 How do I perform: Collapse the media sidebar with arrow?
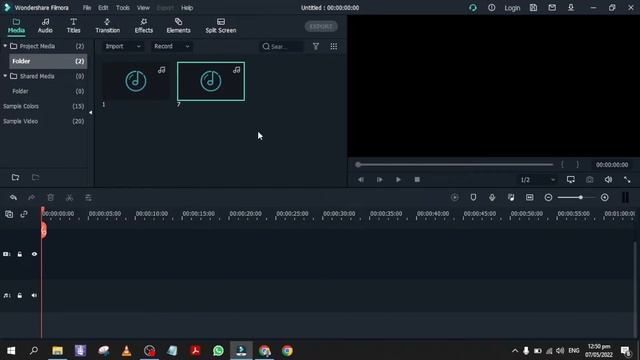pos(91,113)
